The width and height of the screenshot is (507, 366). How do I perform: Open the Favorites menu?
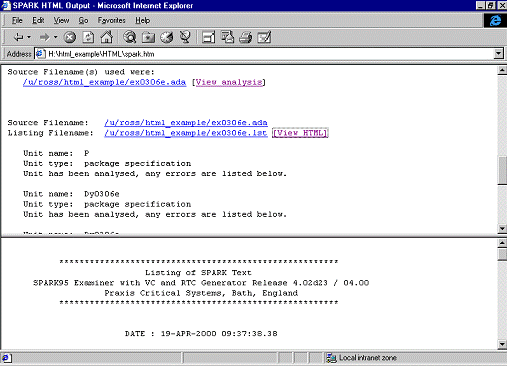112,20
